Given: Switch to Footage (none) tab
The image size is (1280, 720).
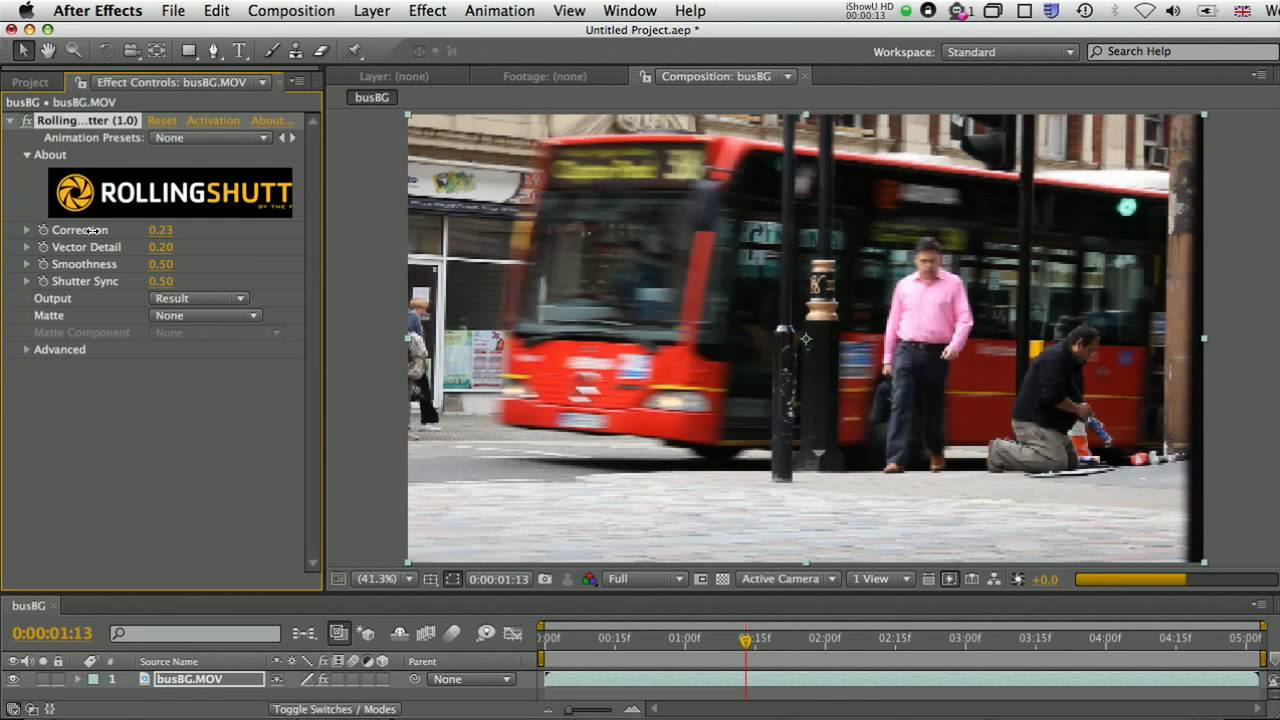Looking at the screenshot, I should [544, 76].
